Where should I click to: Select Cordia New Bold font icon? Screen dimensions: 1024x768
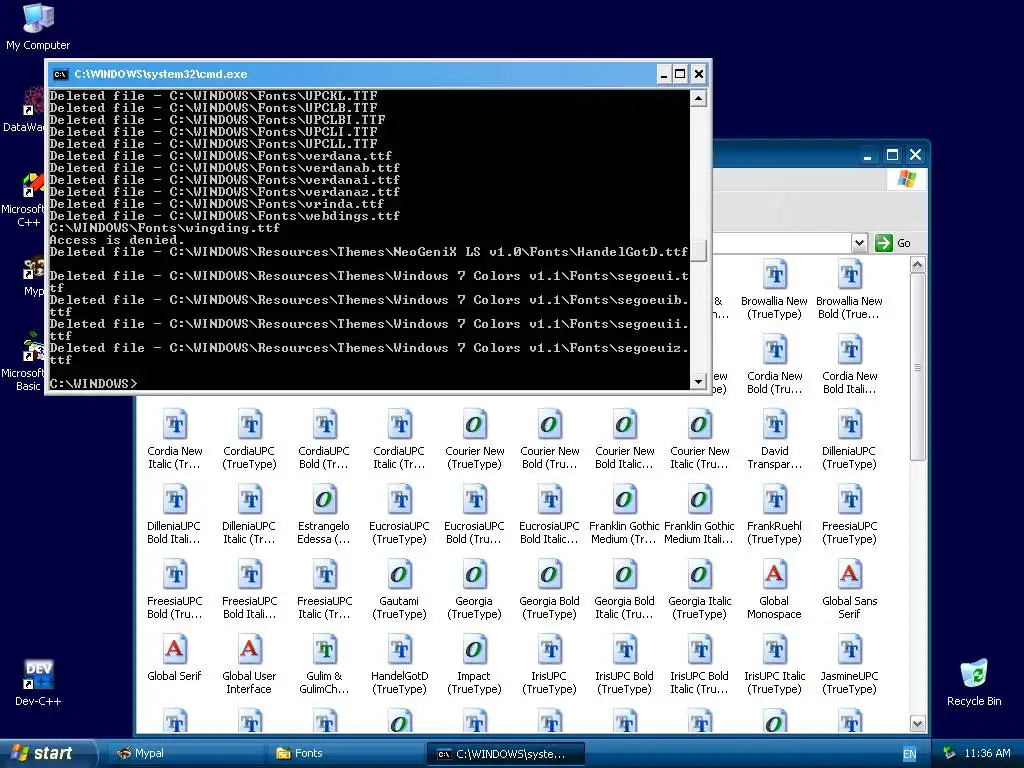coord(775,364)
